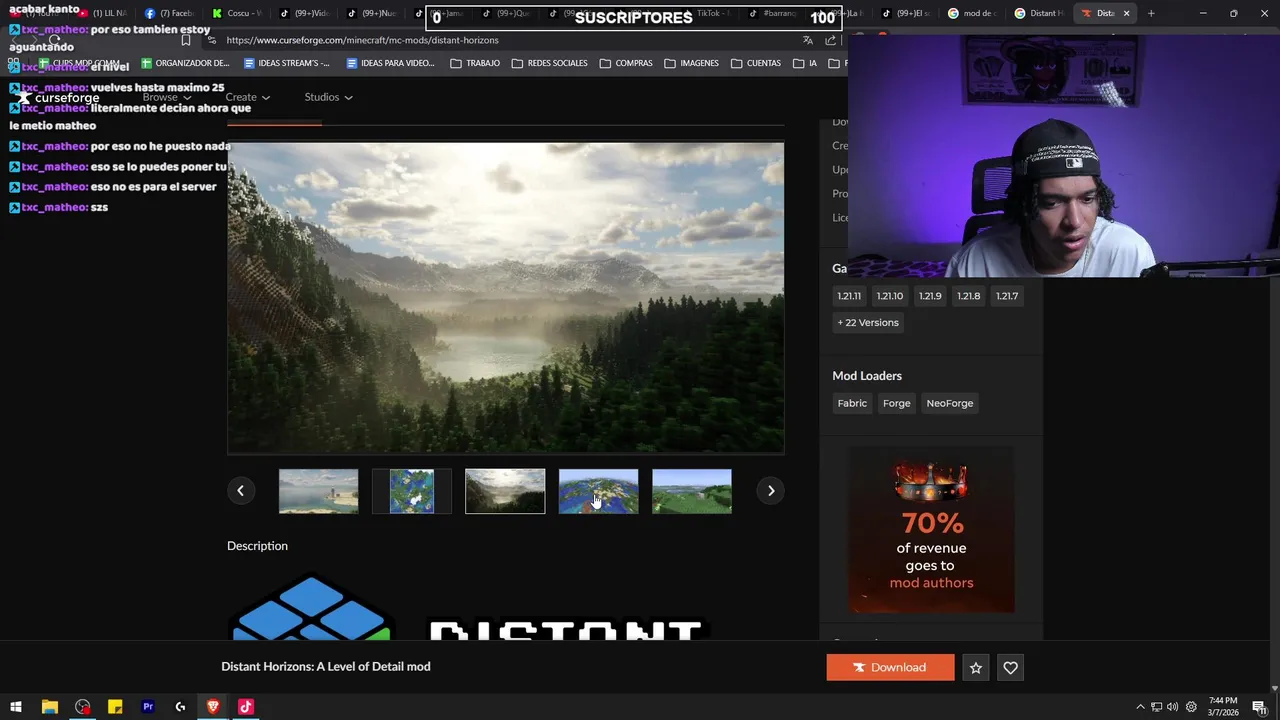Viewport: 1280px width, 720px height.
Task: Open the Brave browser taskbar icon
Action: [213, 707]
